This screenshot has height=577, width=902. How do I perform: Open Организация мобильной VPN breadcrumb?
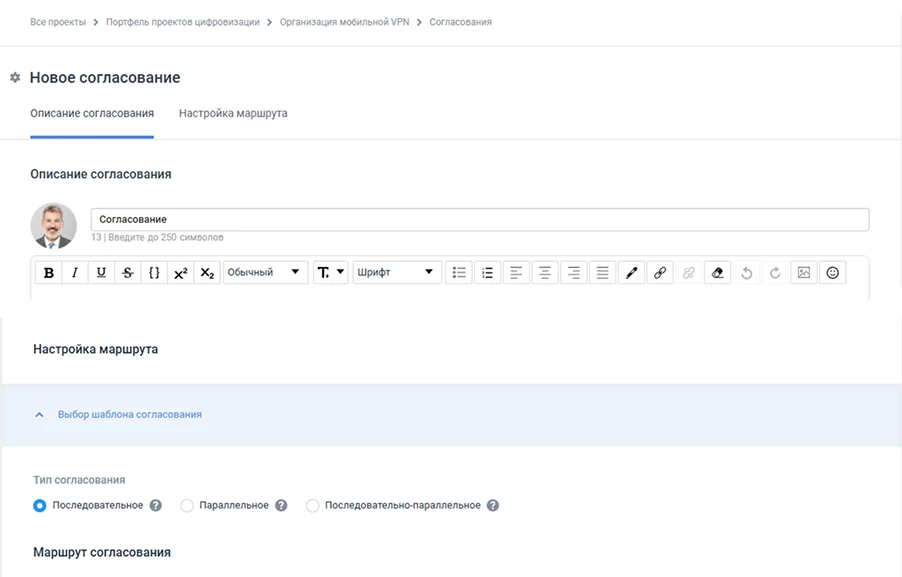click(345, 22)
